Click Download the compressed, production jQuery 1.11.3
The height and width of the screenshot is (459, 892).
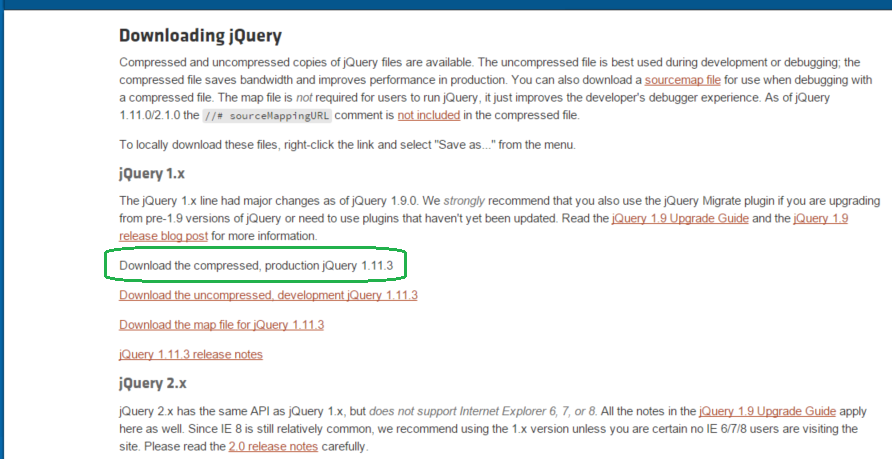[256, 266]
